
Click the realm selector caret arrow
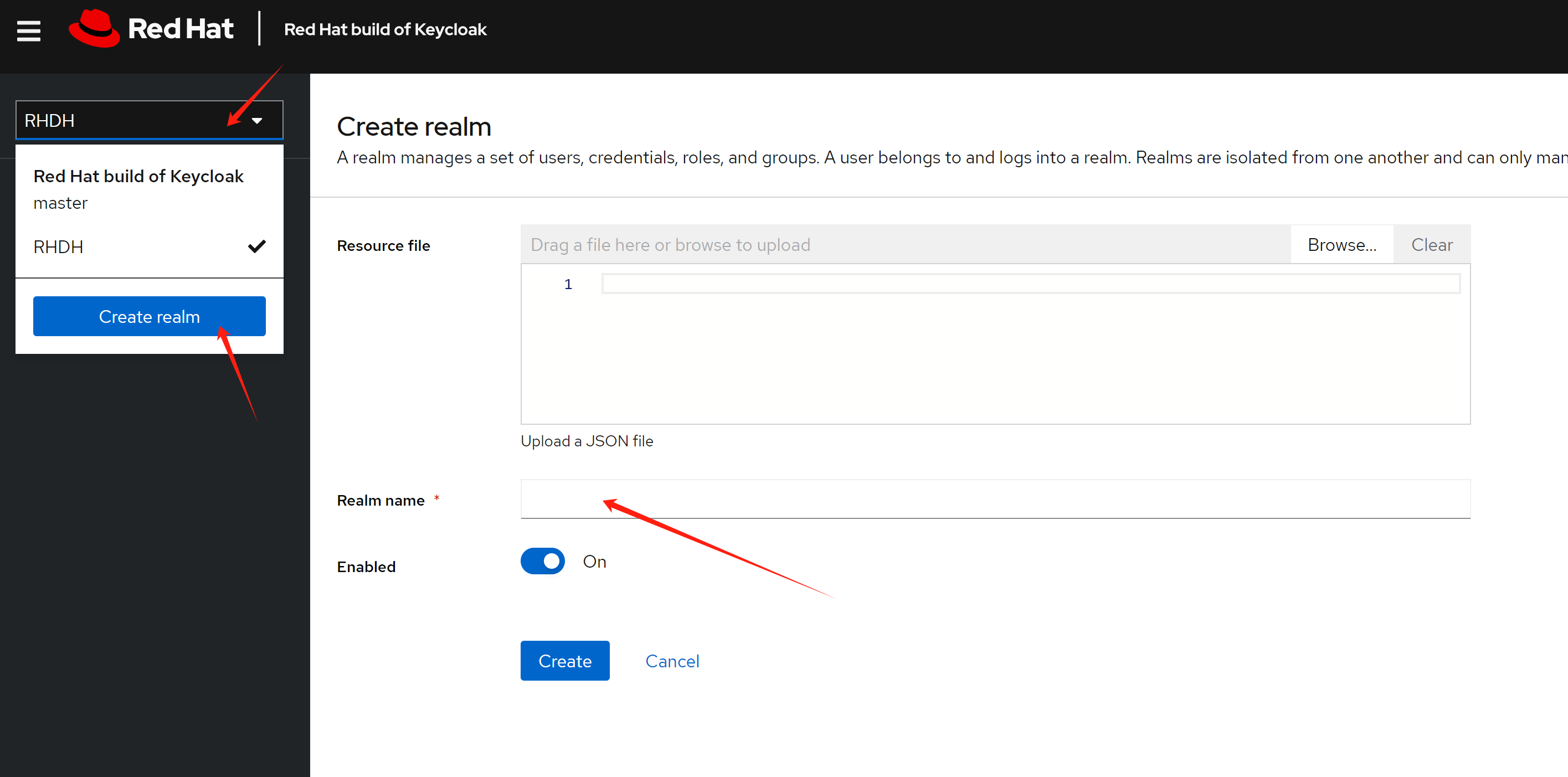(257, 121)
